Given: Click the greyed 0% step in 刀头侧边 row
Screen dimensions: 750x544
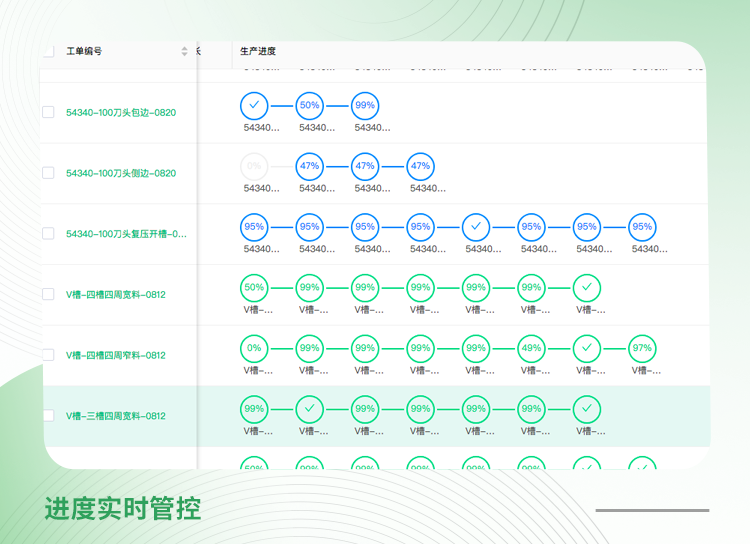Looking at the screenshot, I should tap(254, 167).
